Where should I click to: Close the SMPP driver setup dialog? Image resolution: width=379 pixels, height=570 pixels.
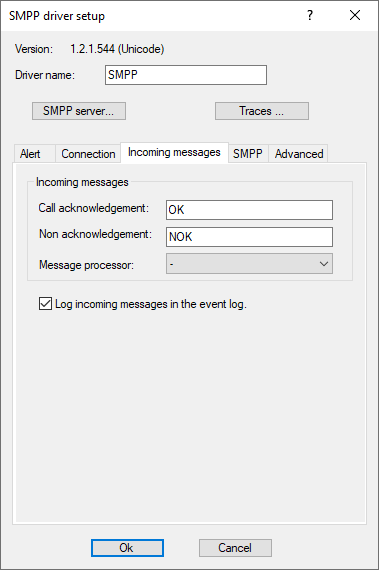click(x=355, y=15)
